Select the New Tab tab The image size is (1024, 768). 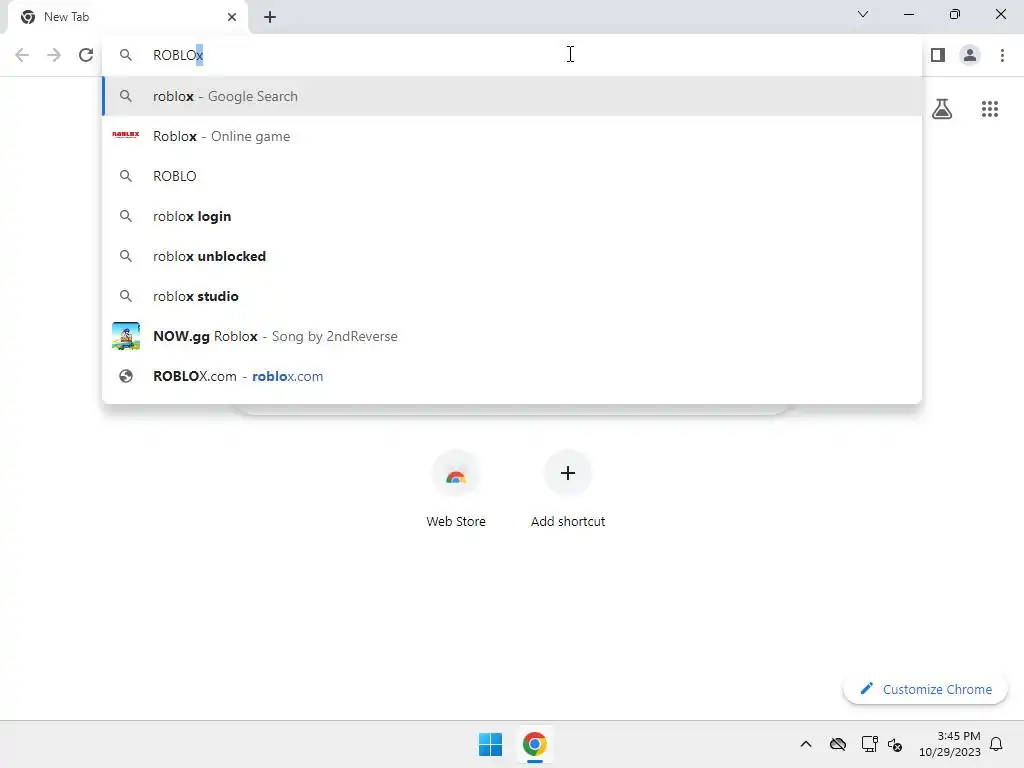tap(128, 17)
